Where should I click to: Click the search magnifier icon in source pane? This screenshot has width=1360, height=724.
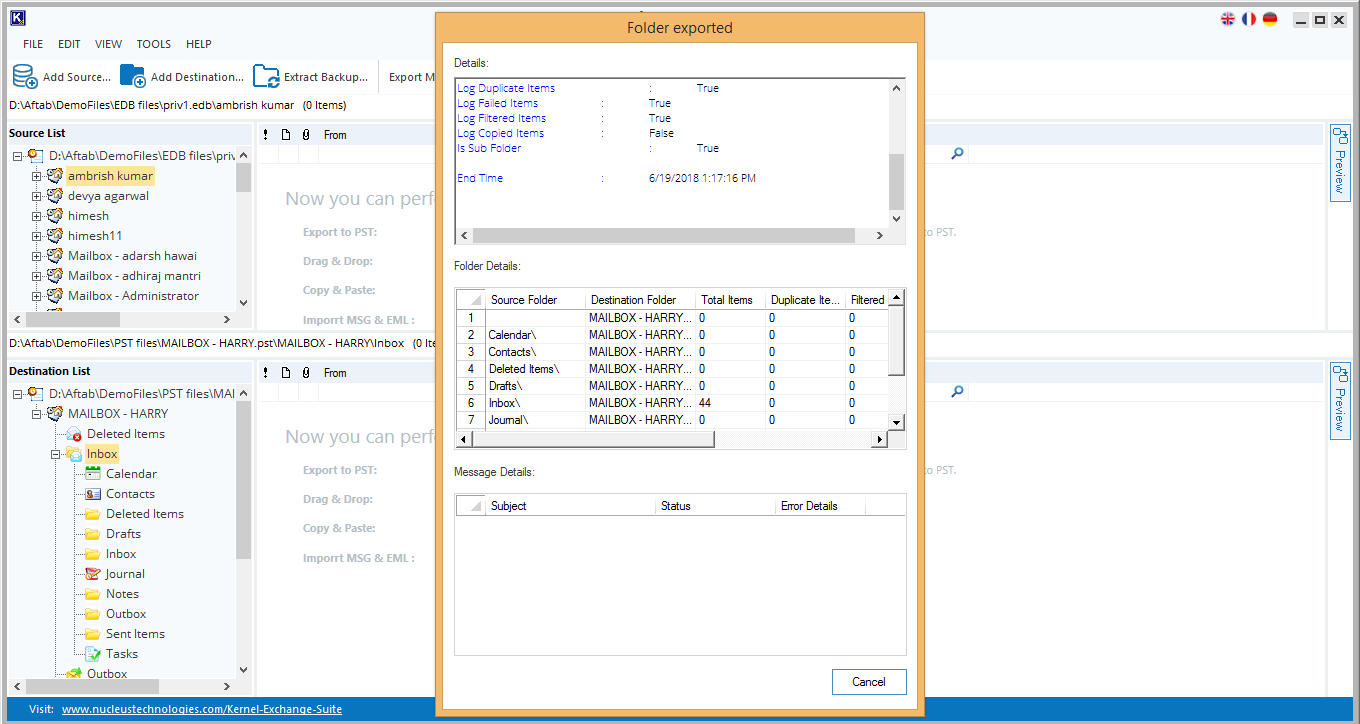click(x=957, y=154)
